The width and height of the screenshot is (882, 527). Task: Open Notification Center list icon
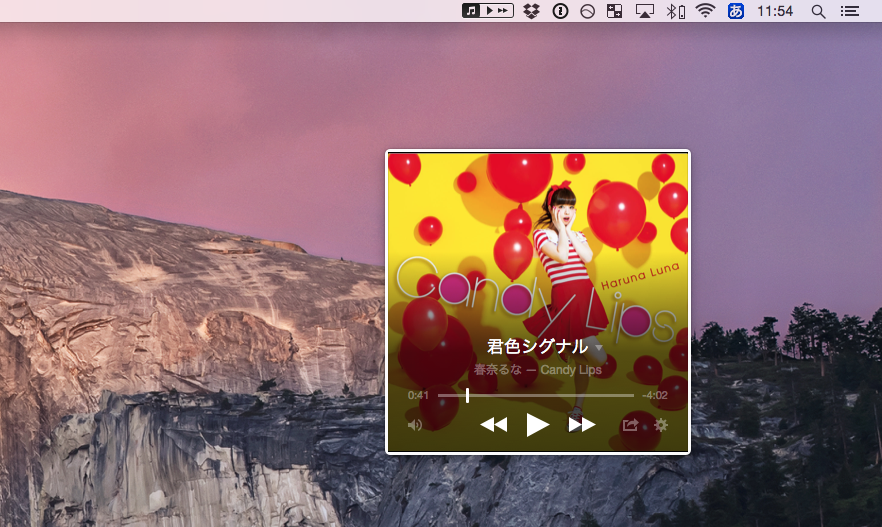coord(850,11)
